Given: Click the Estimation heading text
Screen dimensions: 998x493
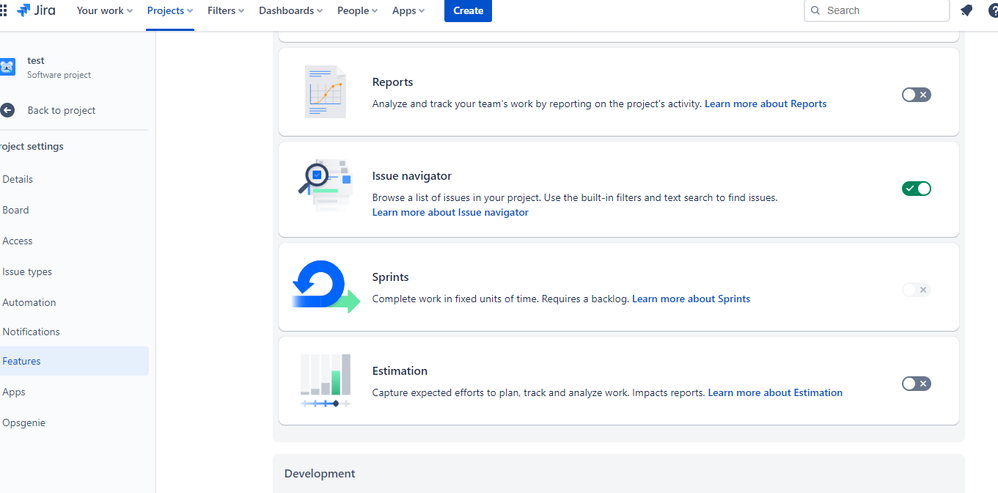Looking at the screenshot, I should (400, 371).
